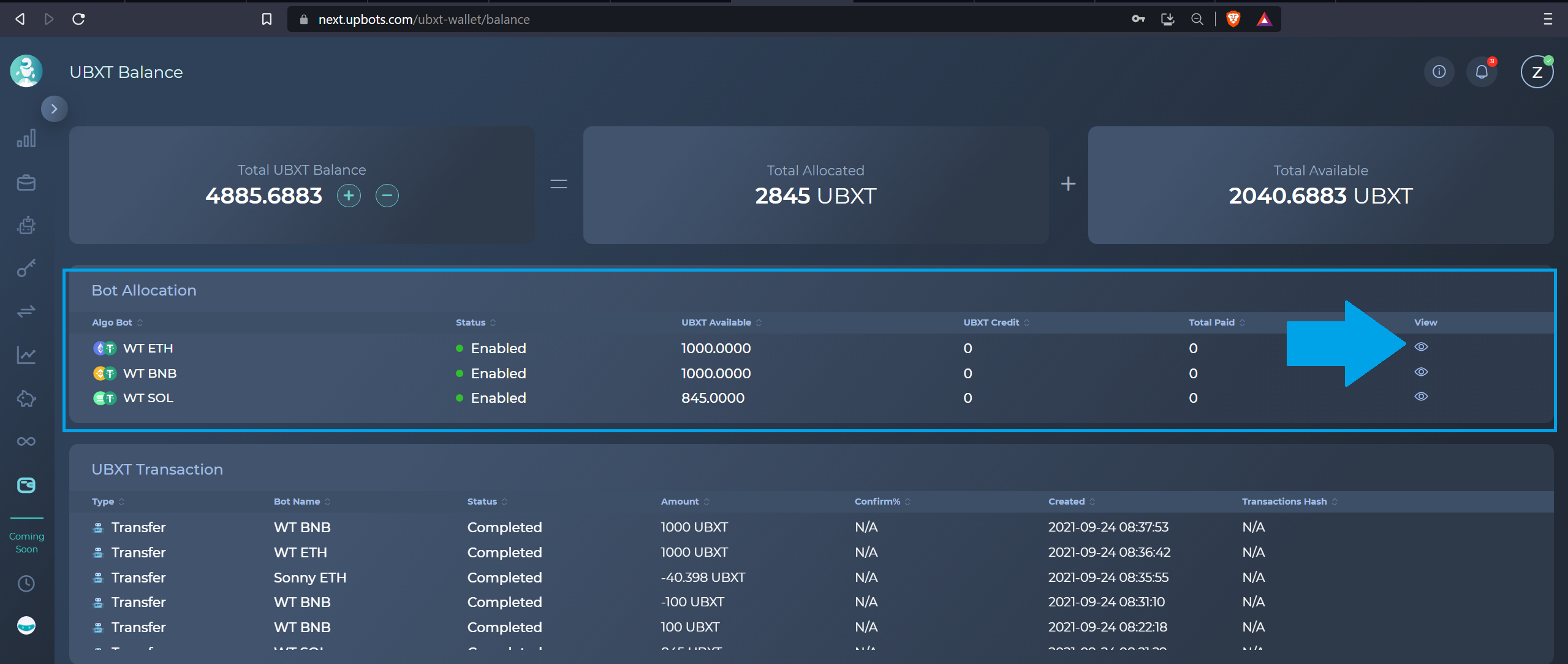The width and height of the screenshot is (1568, 664).
Task: Sort transactions by Amount column
Action: coord(685,502)
